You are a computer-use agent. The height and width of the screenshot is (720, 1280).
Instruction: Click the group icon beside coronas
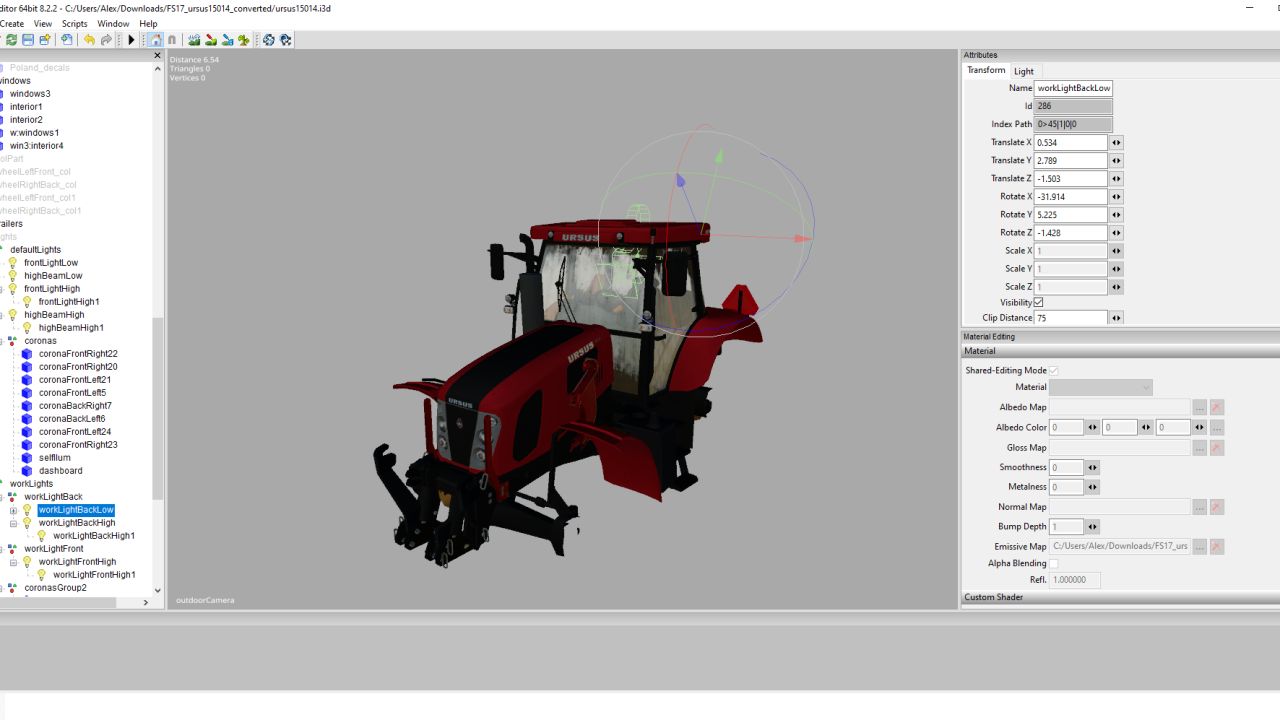tap(13, 341)
